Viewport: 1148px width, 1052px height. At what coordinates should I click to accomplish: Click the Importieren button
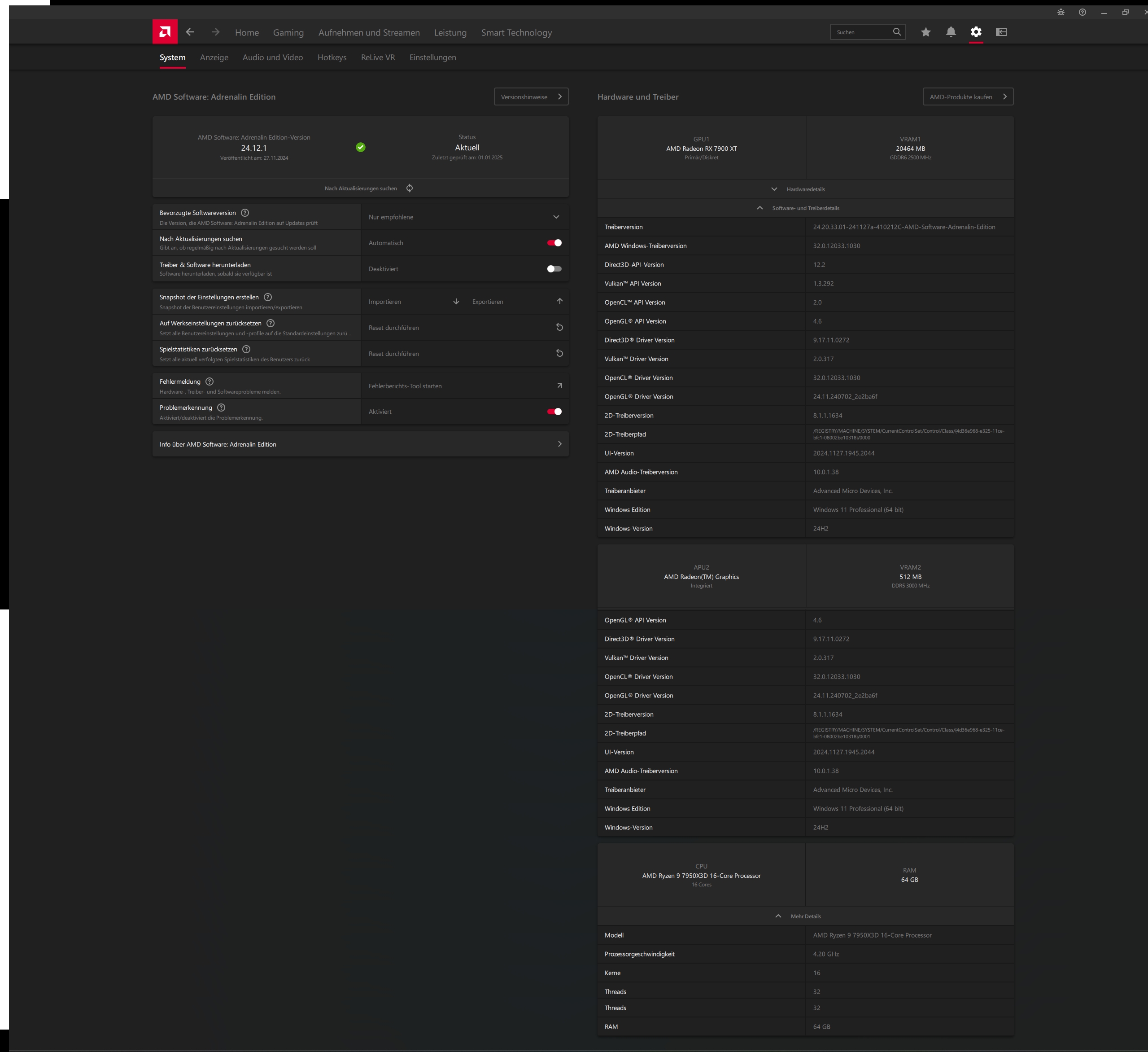tap(414, 301)
